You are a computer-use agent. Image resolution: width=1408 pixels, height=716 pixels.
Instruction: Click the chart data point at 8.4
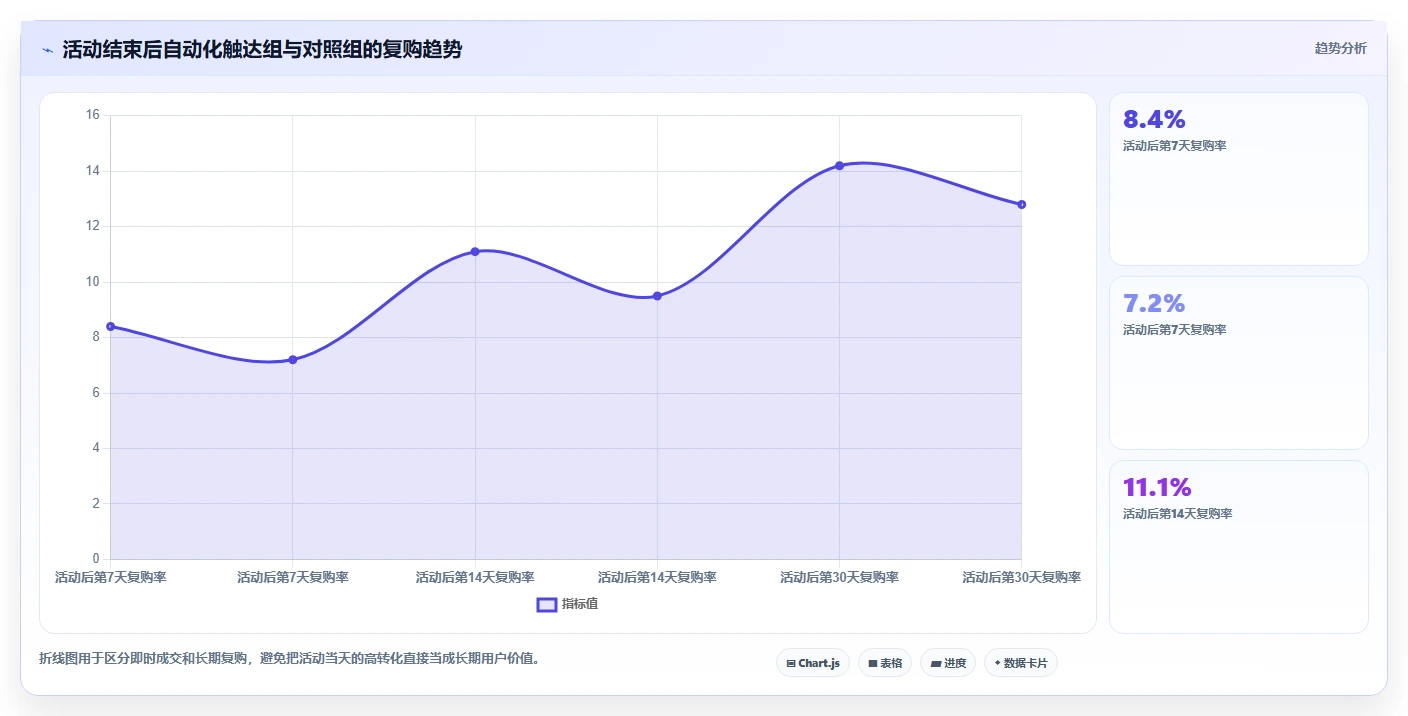point(111,326)
